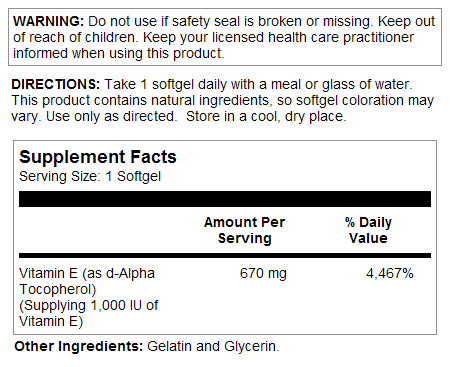Select the 670 mg amount value
Screen dimensions: 450x367
(x=263, y=273)
